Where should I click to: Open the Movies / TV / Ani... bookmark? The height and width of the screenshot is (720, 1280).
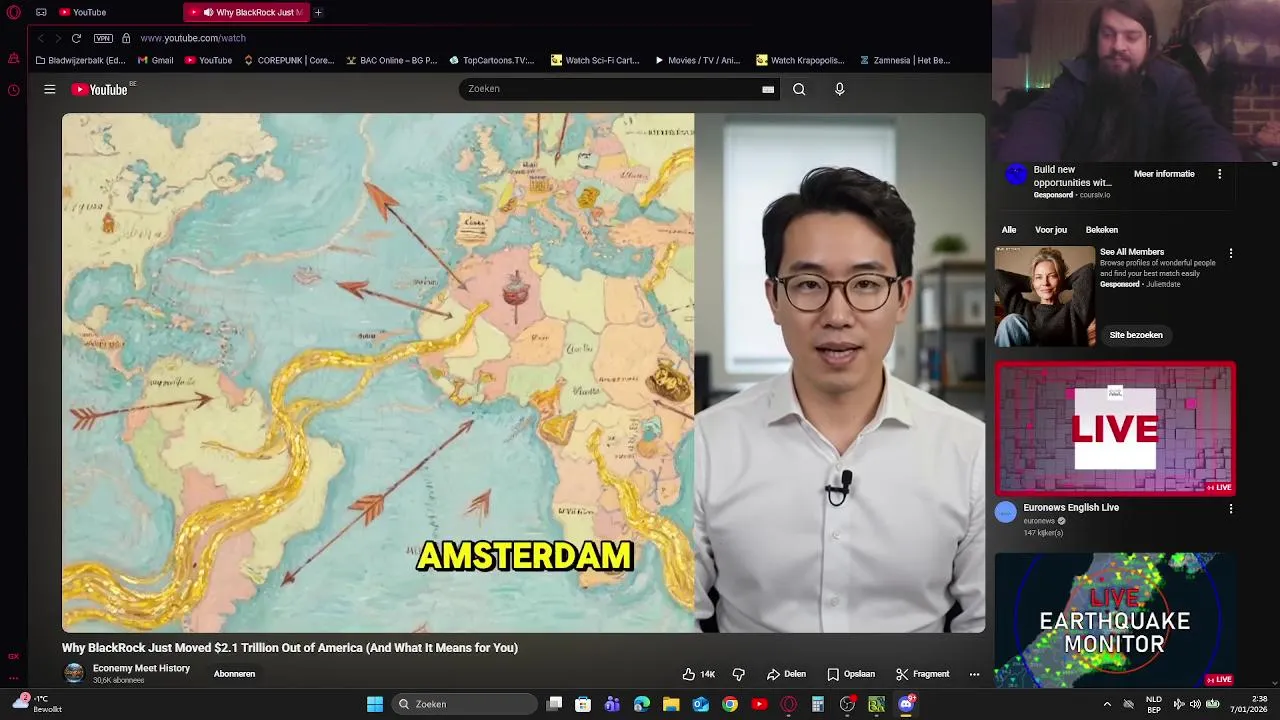[x=697, y=60]
